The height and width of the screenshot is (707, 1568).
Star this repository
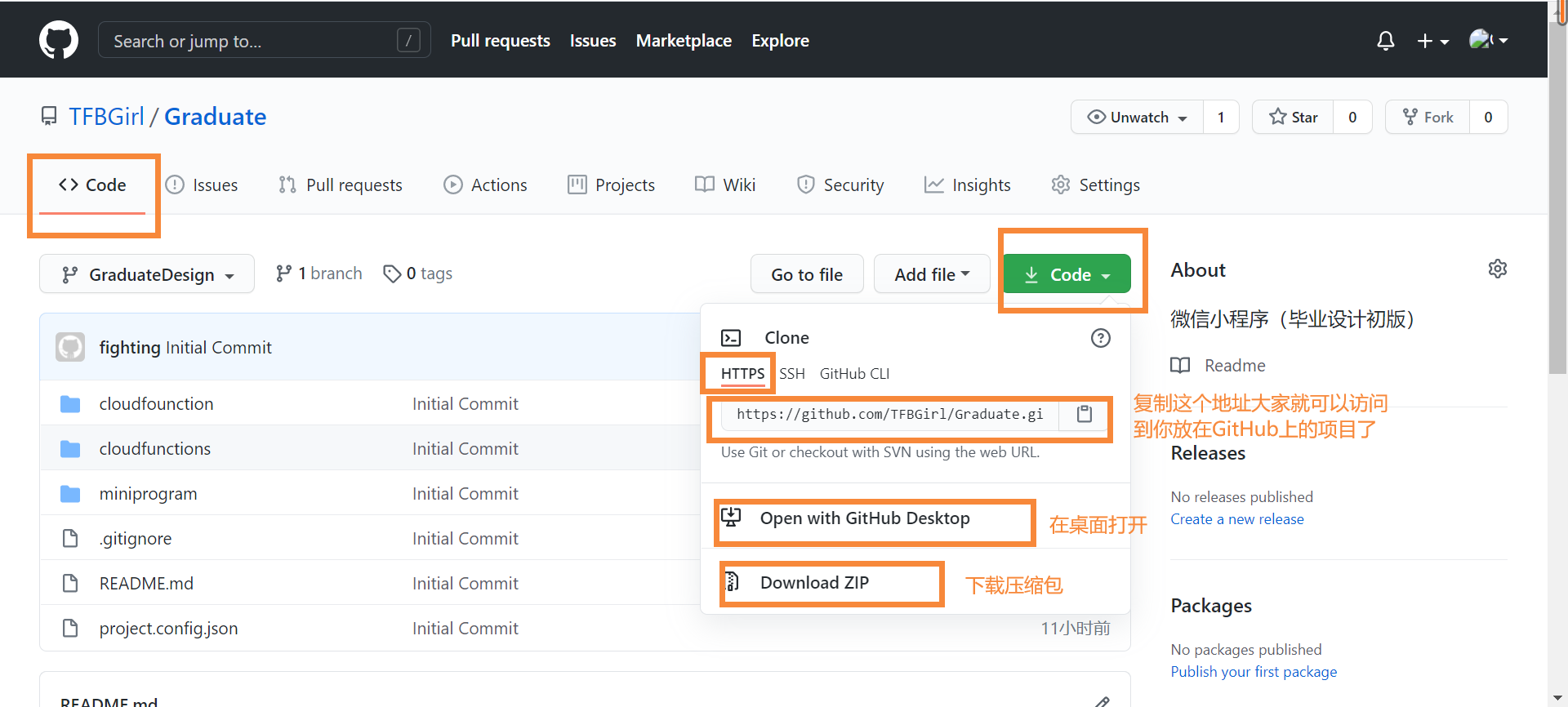click(x=1293, y=117)
